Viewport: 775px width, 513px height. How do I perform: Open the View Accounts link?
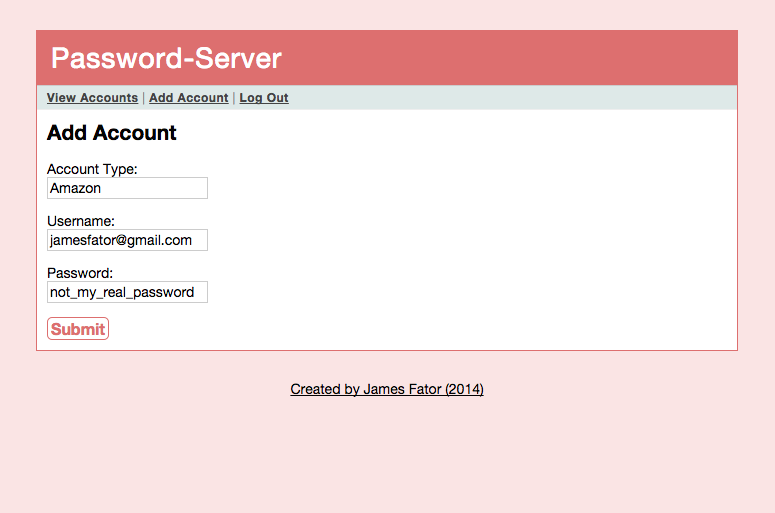click(x=92, y=98)
